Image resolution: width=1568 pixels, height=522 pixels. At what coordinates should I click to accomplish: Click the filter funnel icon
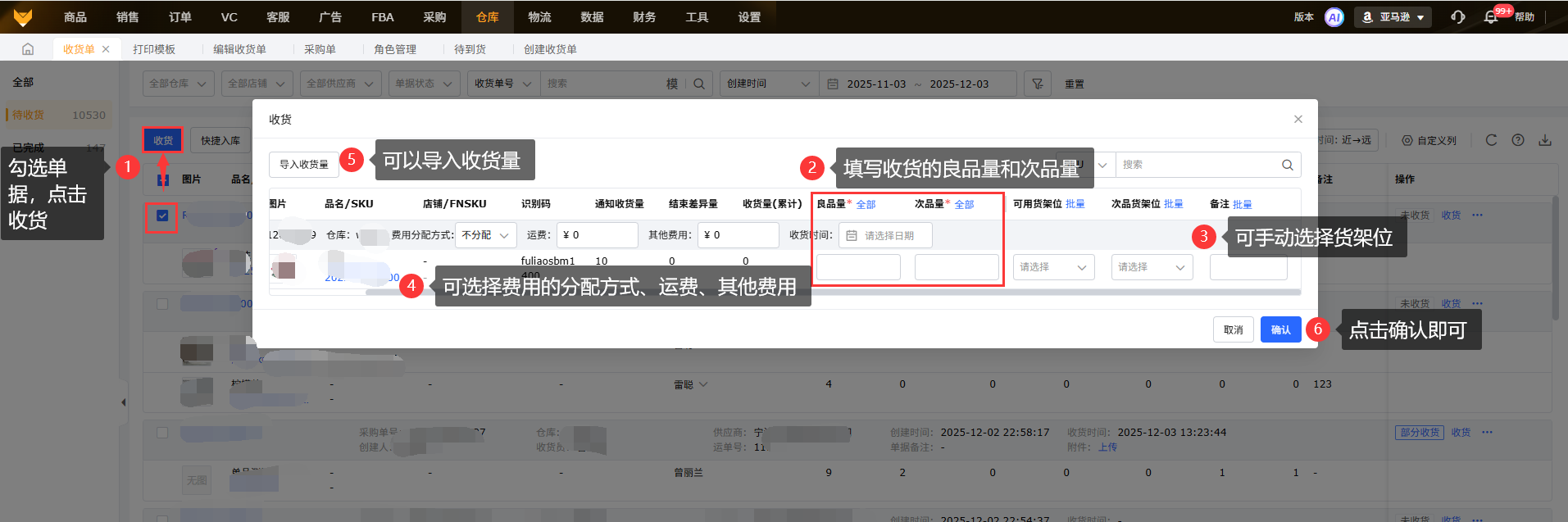point(1038,84)
